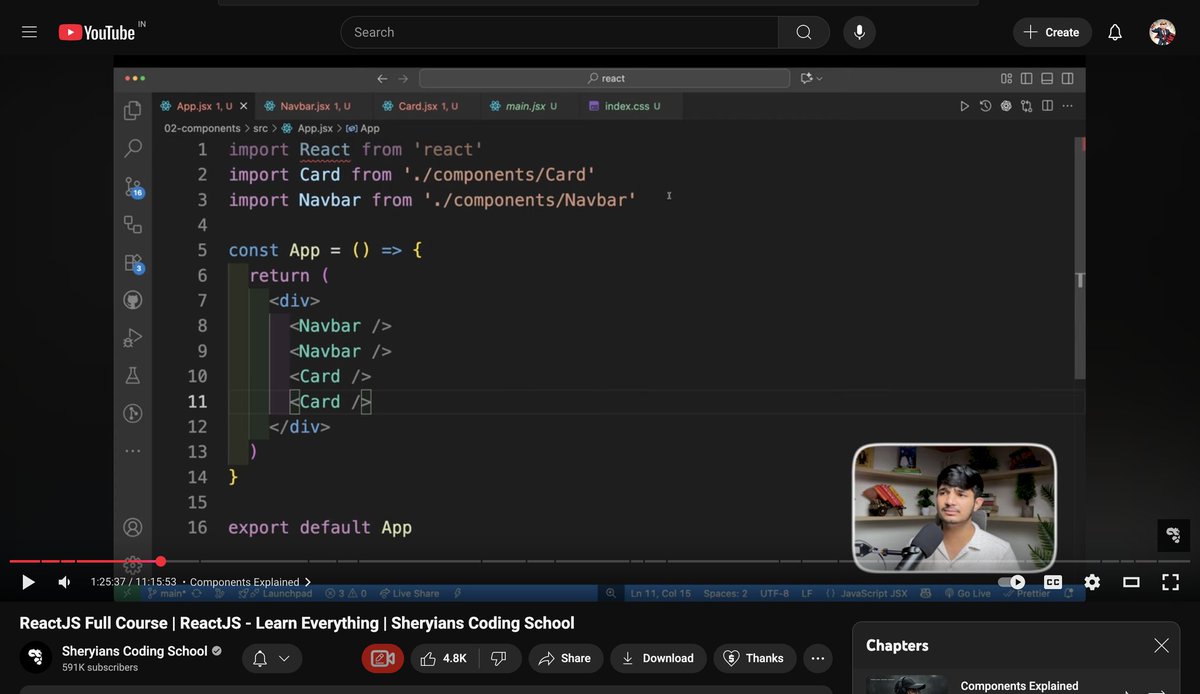Open the Testing flask icon
Screen dimensions: 1200x694
pos(132,376)
